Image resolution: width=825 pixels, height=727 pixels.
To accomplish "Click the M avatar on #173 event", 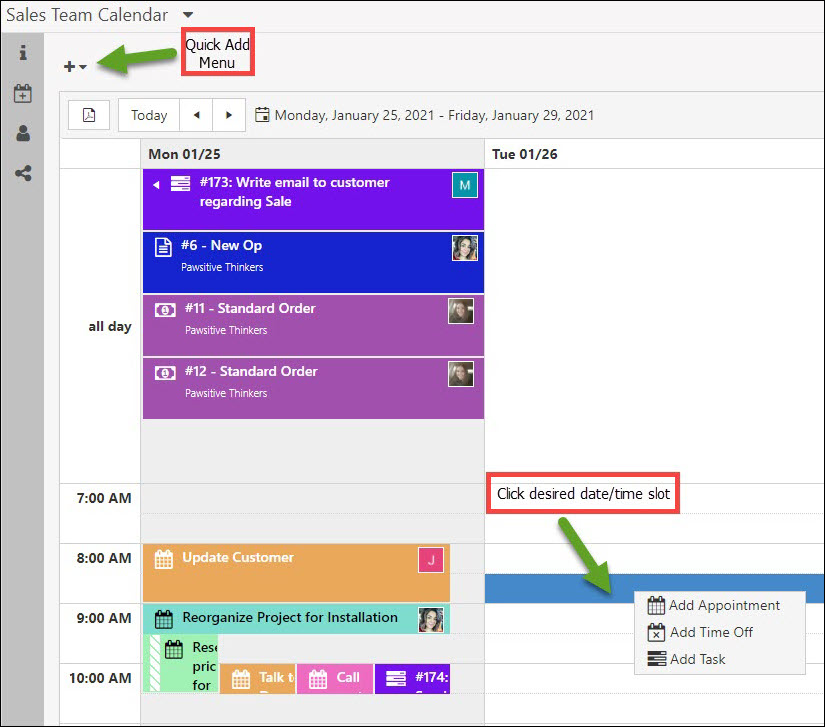I will (x=465, y=185).
